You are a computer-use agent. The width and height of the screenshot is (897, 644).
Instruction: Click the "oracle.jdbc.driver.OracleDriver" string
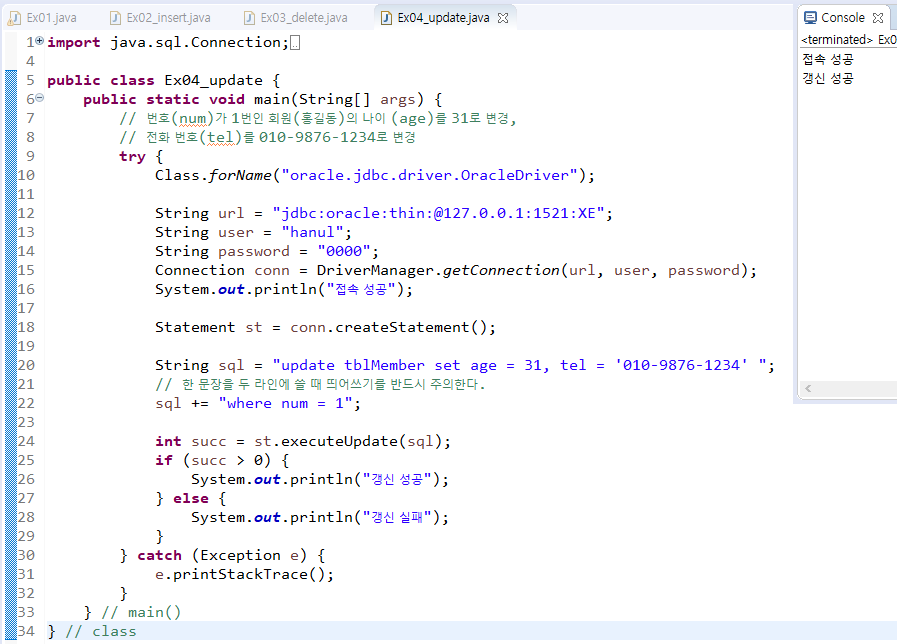coord(430,175)
